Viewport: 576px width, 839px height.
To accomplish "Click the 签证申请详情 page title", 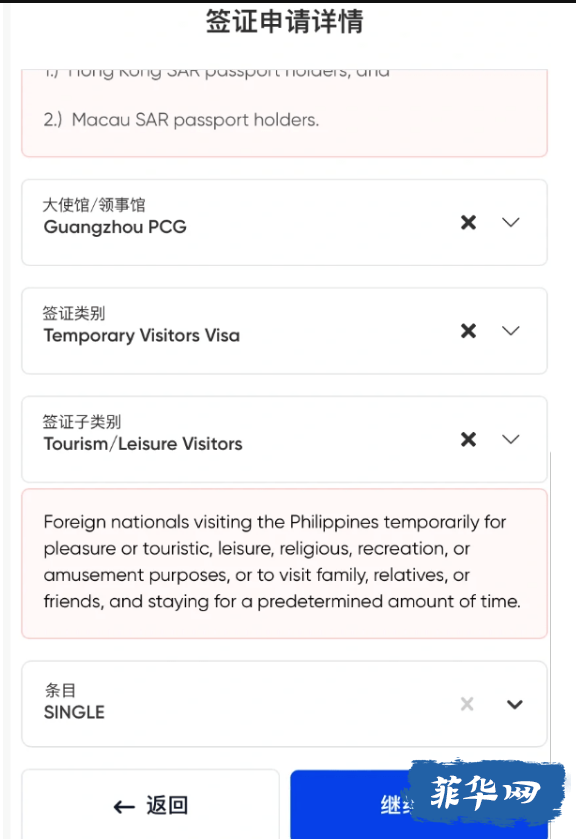I will point(285,22).
